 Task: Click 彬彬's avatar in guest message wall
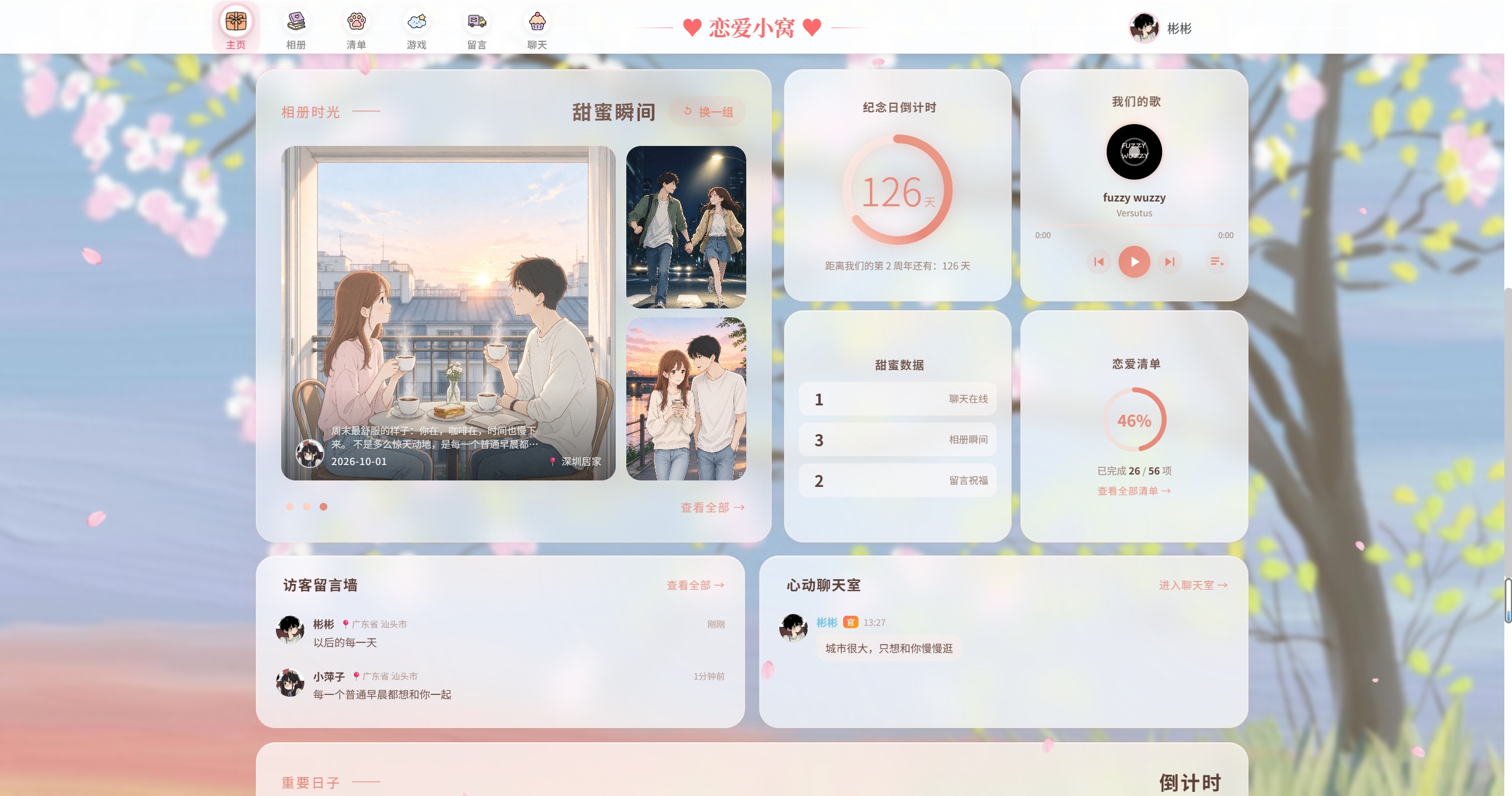click(290, 630)
